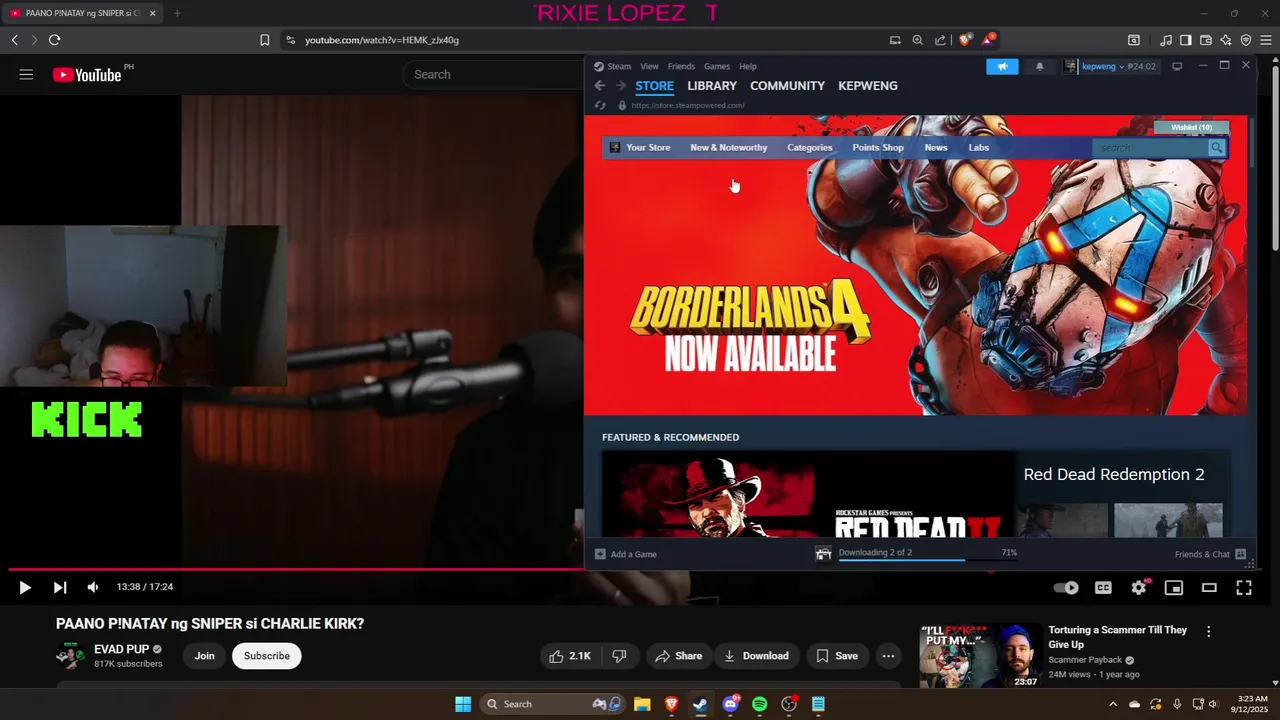This screenshot has height=720, width=1280.
Task: Open YouTube hamburger guide menu
Action: [26, 74]
